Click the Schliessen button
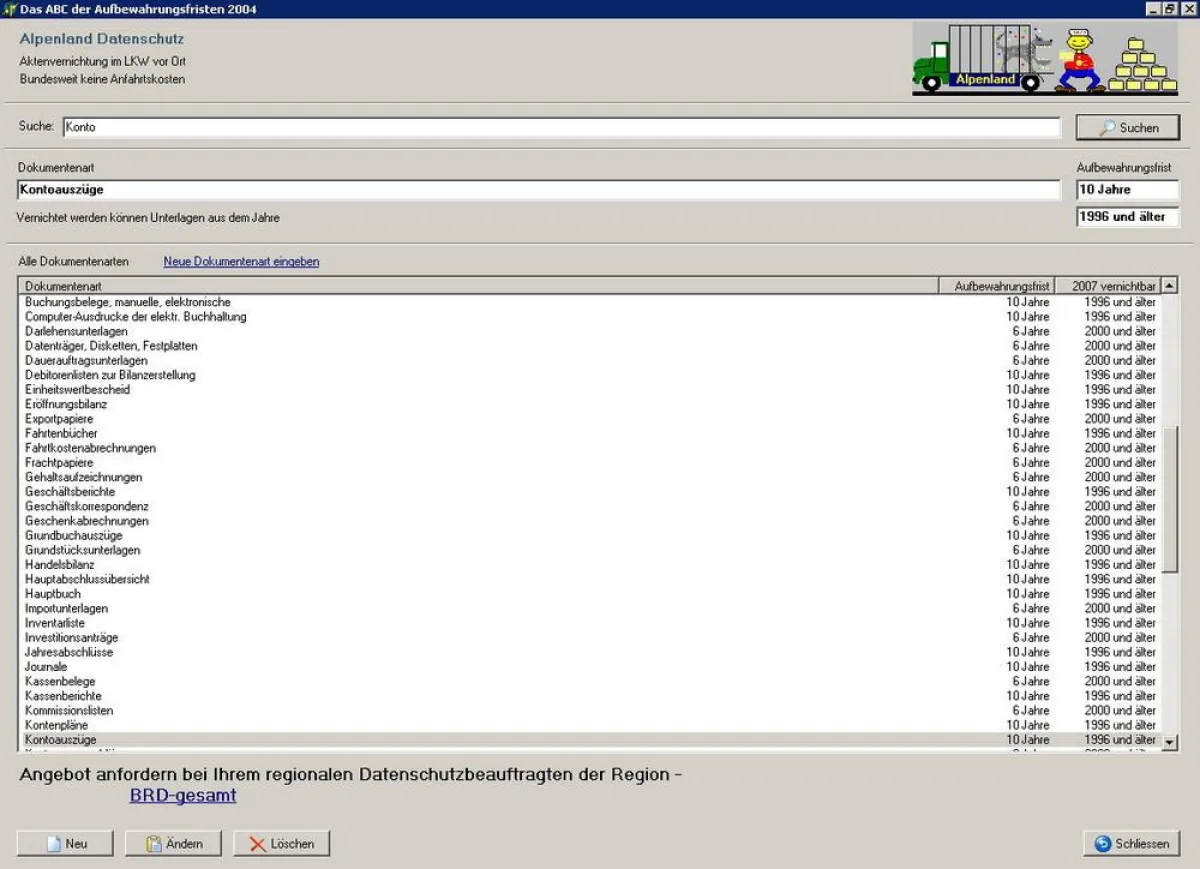The height and width of the screenshot is (869, 1200). [x=1131, y=843]
